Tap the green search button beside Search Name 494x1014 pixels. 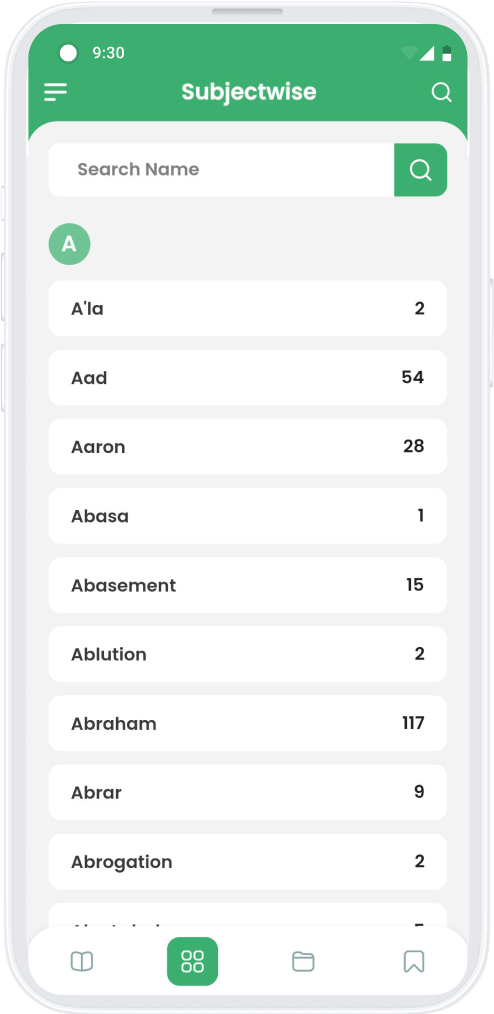[x=420, y=169]
